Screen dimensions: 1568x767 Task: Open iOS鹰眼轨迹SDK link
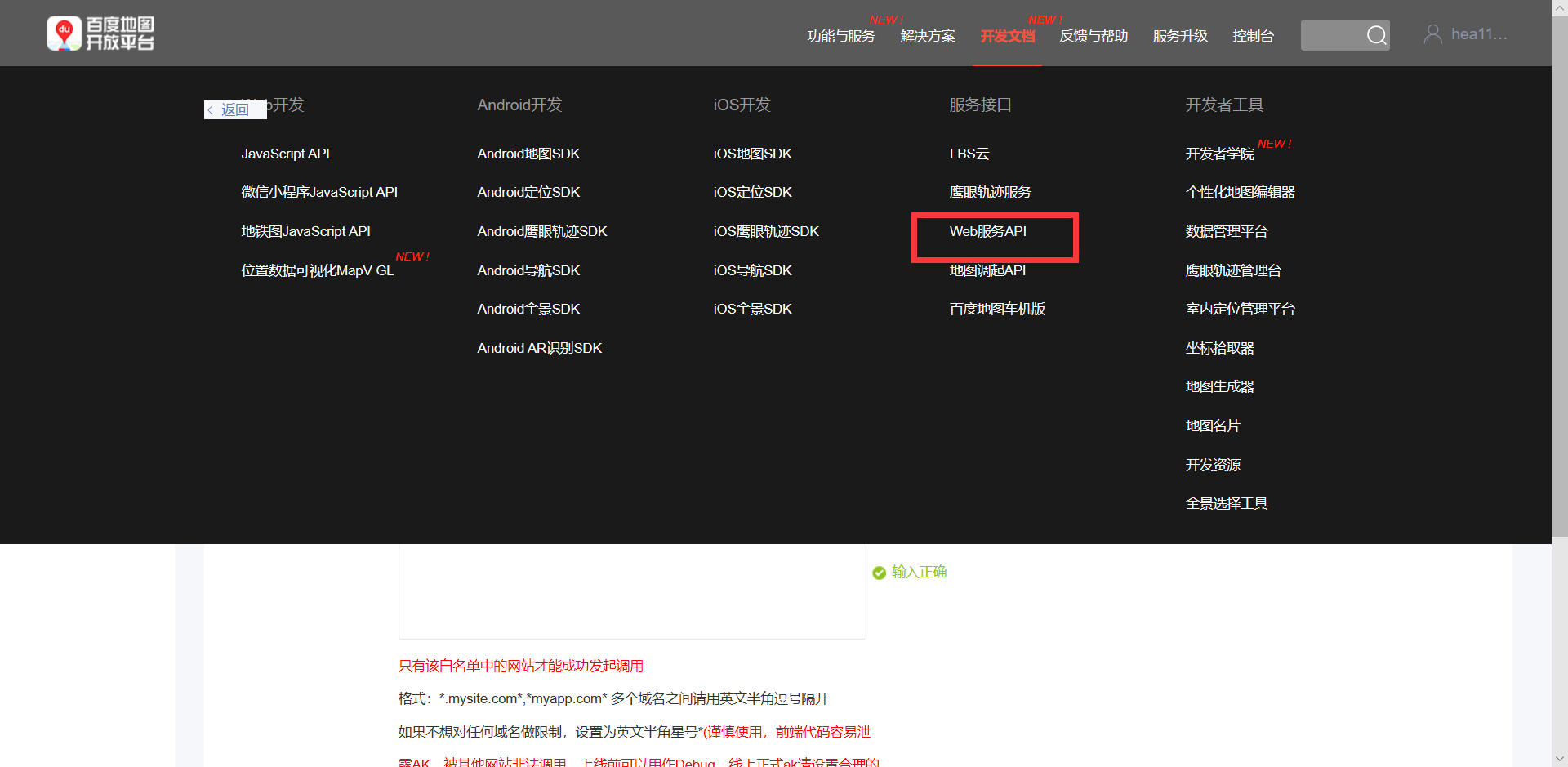[x=766, y=231]
